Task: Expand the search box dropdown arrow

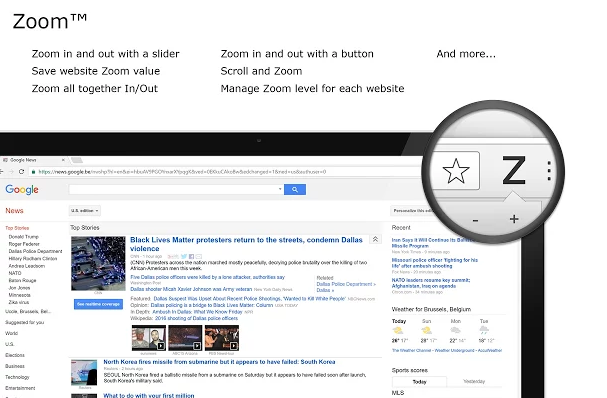Action: (x=280, y=189)
